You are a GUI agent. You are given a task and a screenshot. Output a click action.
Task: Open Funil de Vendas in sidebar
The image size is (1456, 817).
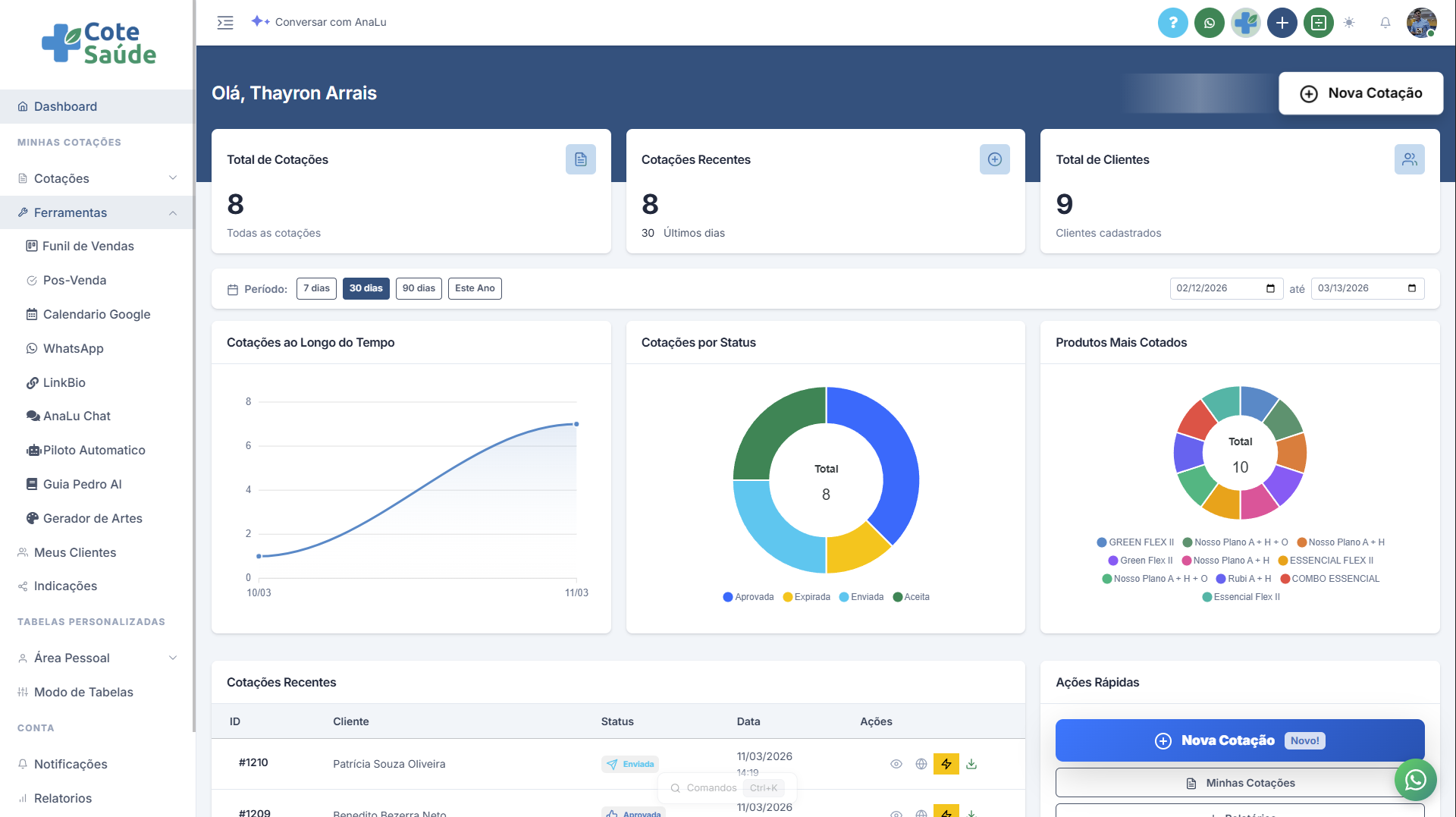[88, 246]
